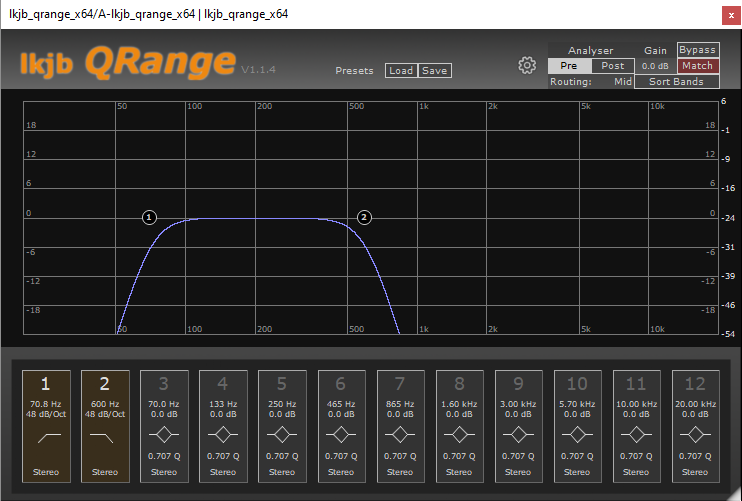Close the plugin window
Screen dimensions: 742x501
(731, 16)
